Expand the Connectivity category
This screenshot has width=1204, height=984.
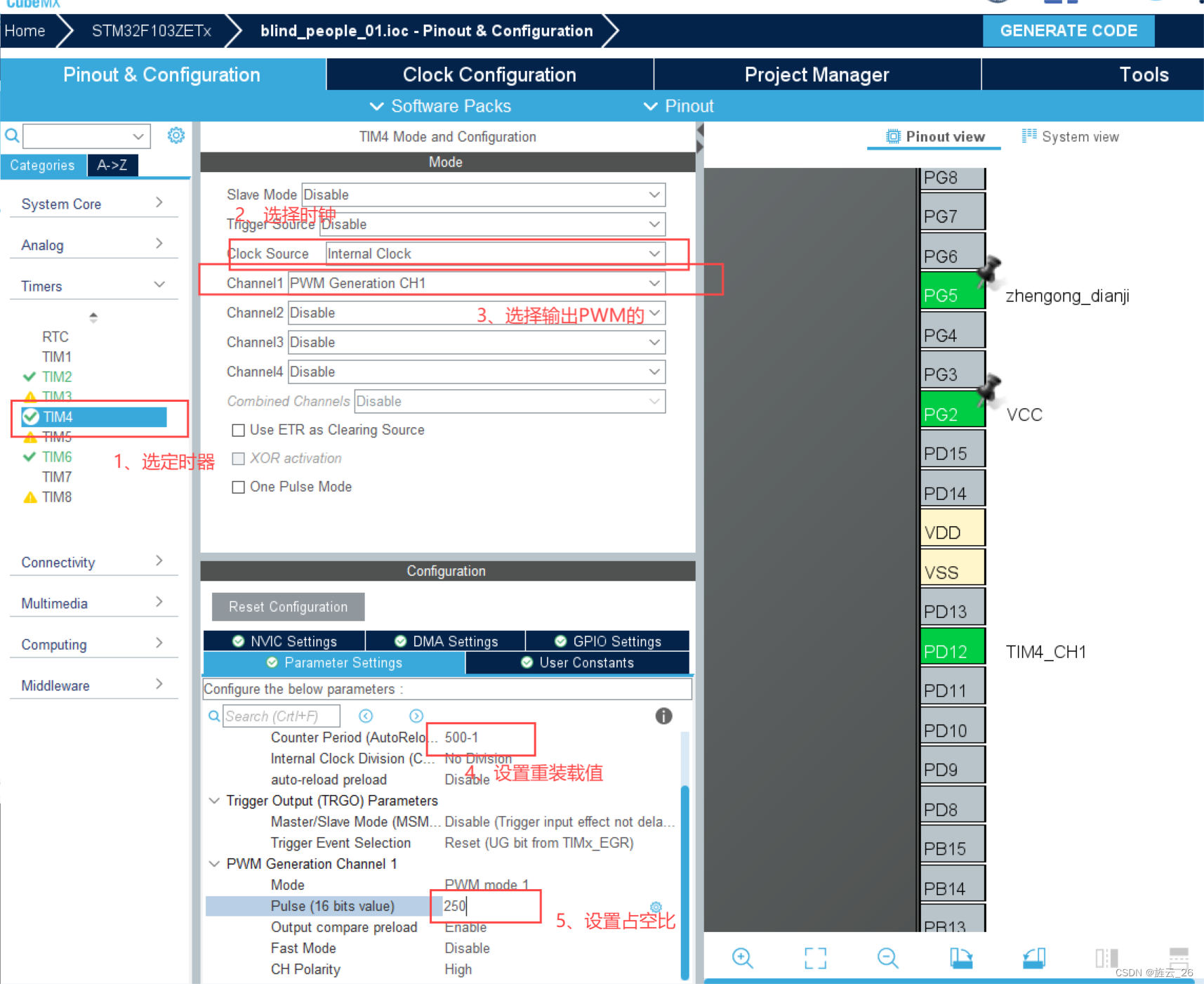(x=93, y=562)
